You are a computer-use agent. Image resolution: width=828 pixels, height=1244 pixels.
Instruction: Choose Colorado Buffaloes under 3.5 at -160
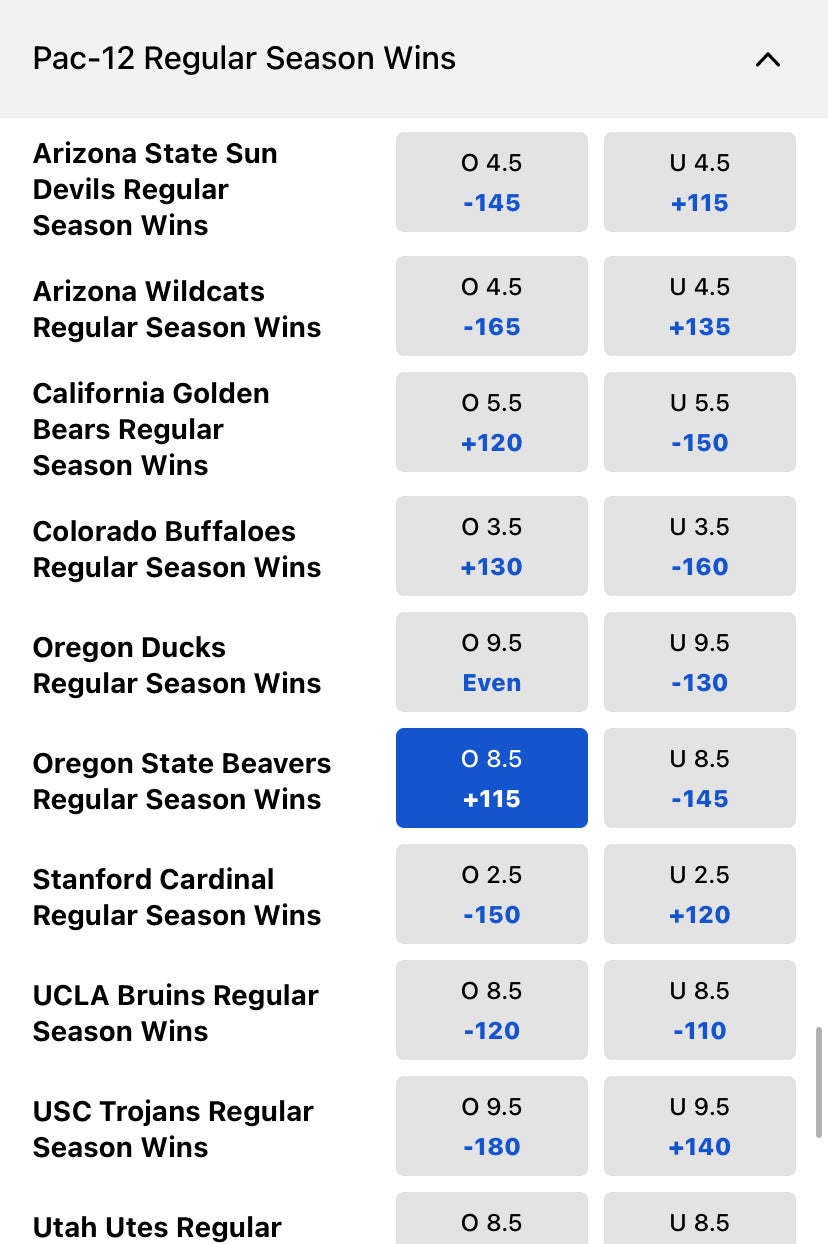699,546
